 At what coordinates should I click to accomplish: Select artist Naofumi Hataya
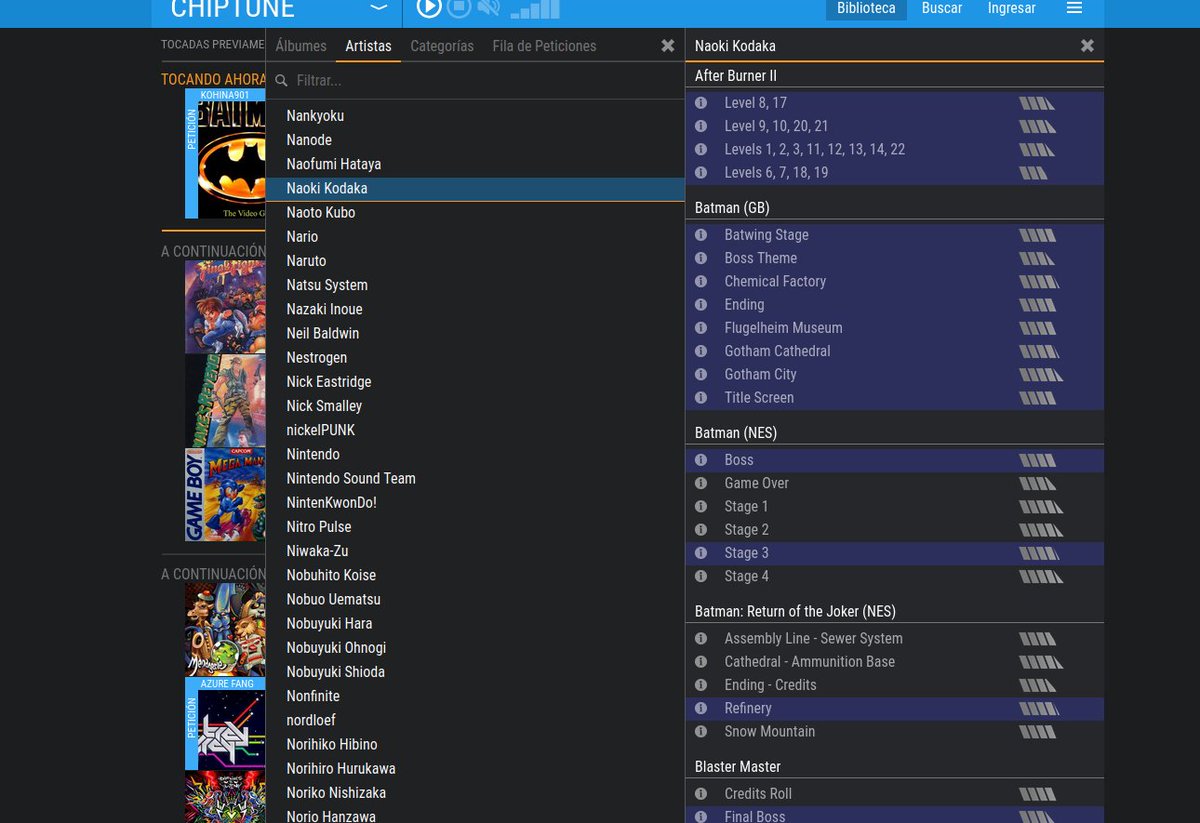(333, 164)
